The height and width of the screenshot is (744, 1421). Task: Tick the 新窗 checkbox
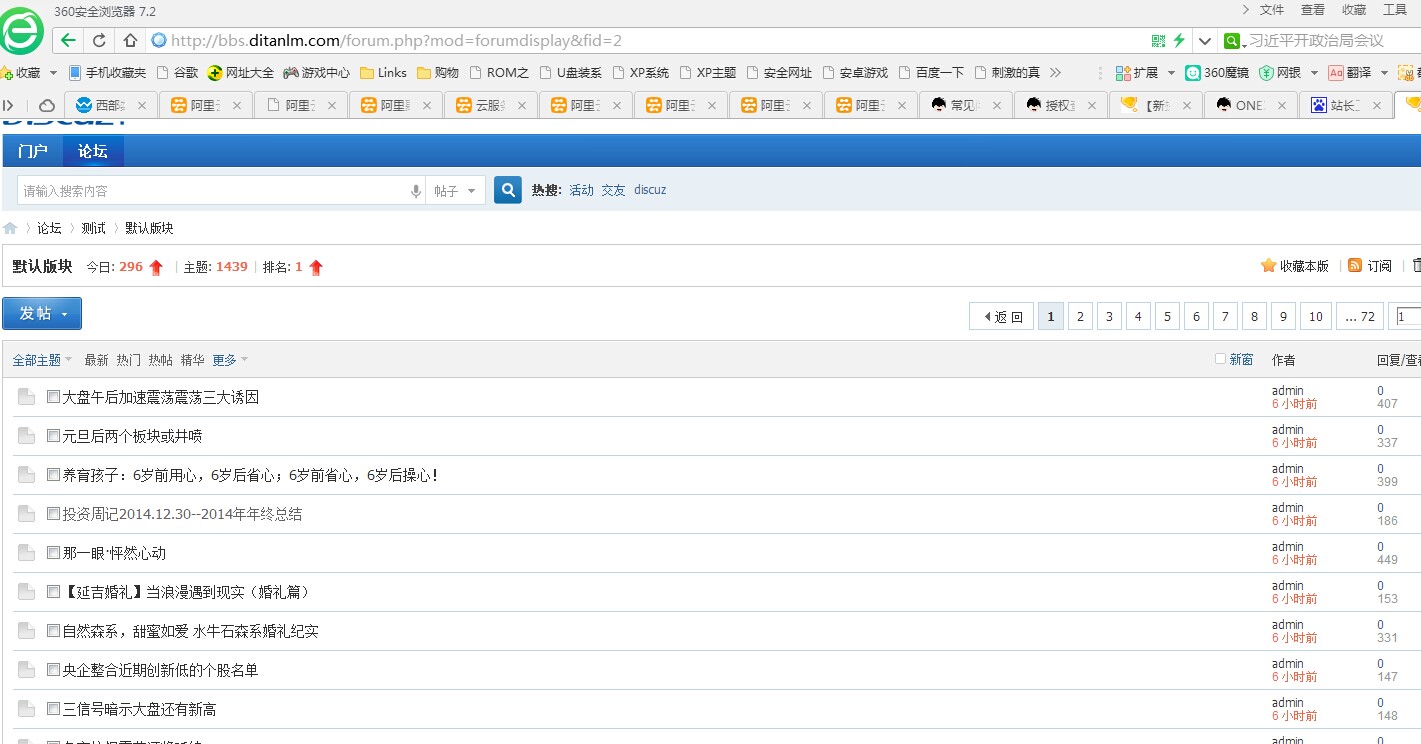tap(1220, 359)
